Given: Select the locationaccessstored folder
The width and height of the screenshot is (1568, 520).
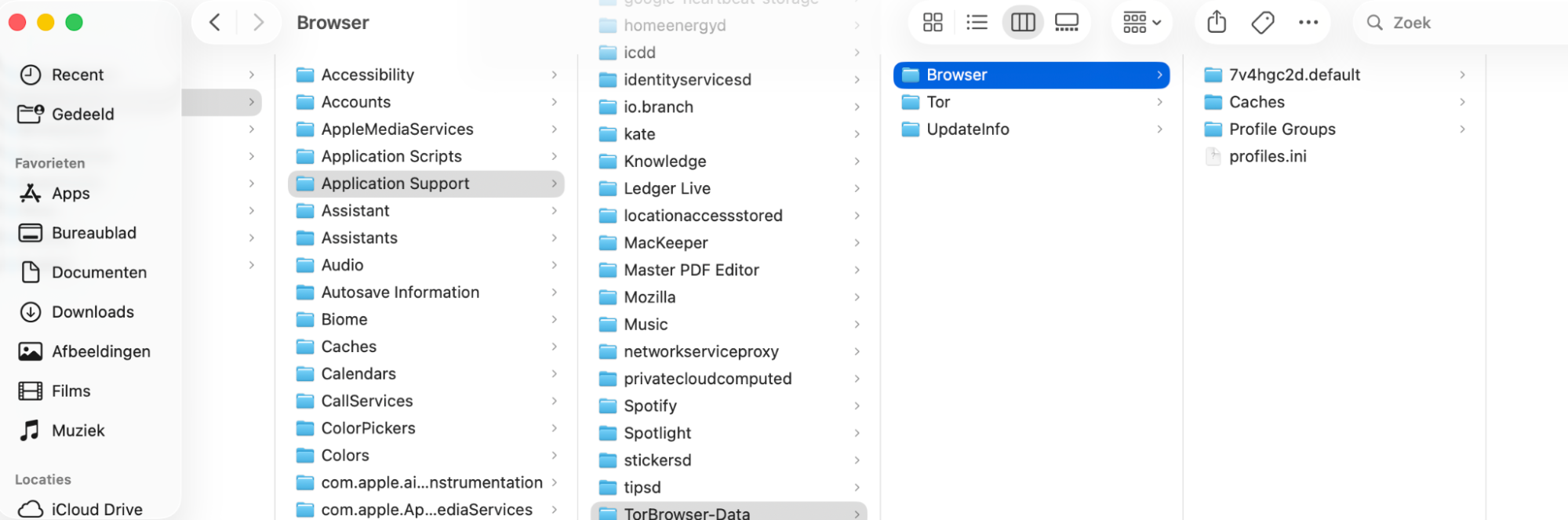Looking at the screenshot, I should (x=729, y=216).
